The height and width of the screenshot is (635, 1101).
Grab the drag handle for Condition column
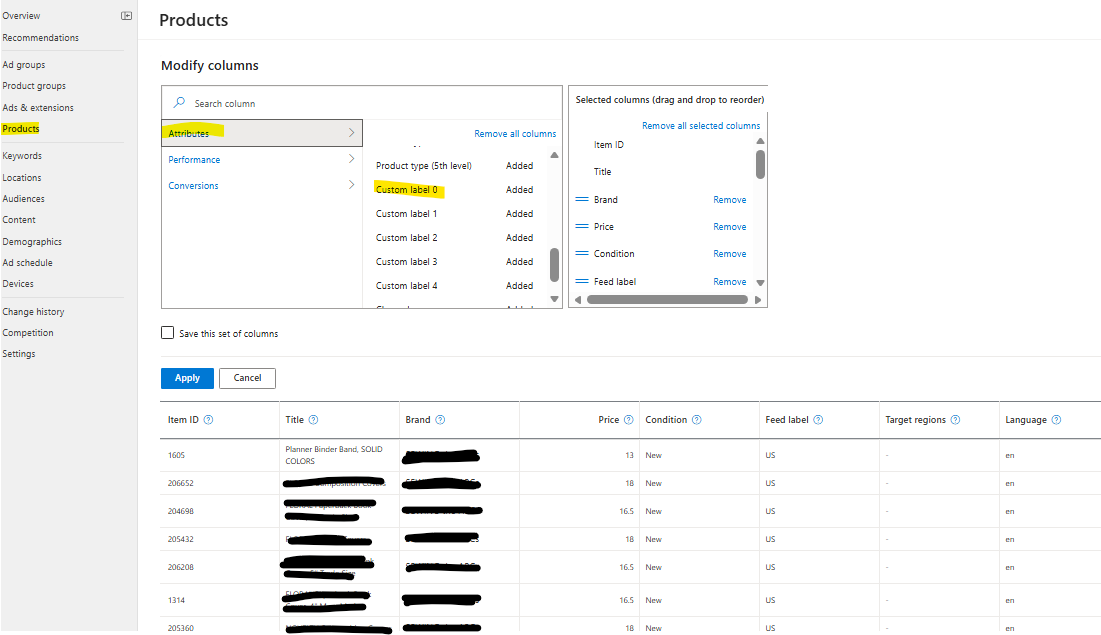tap(582, 253)
